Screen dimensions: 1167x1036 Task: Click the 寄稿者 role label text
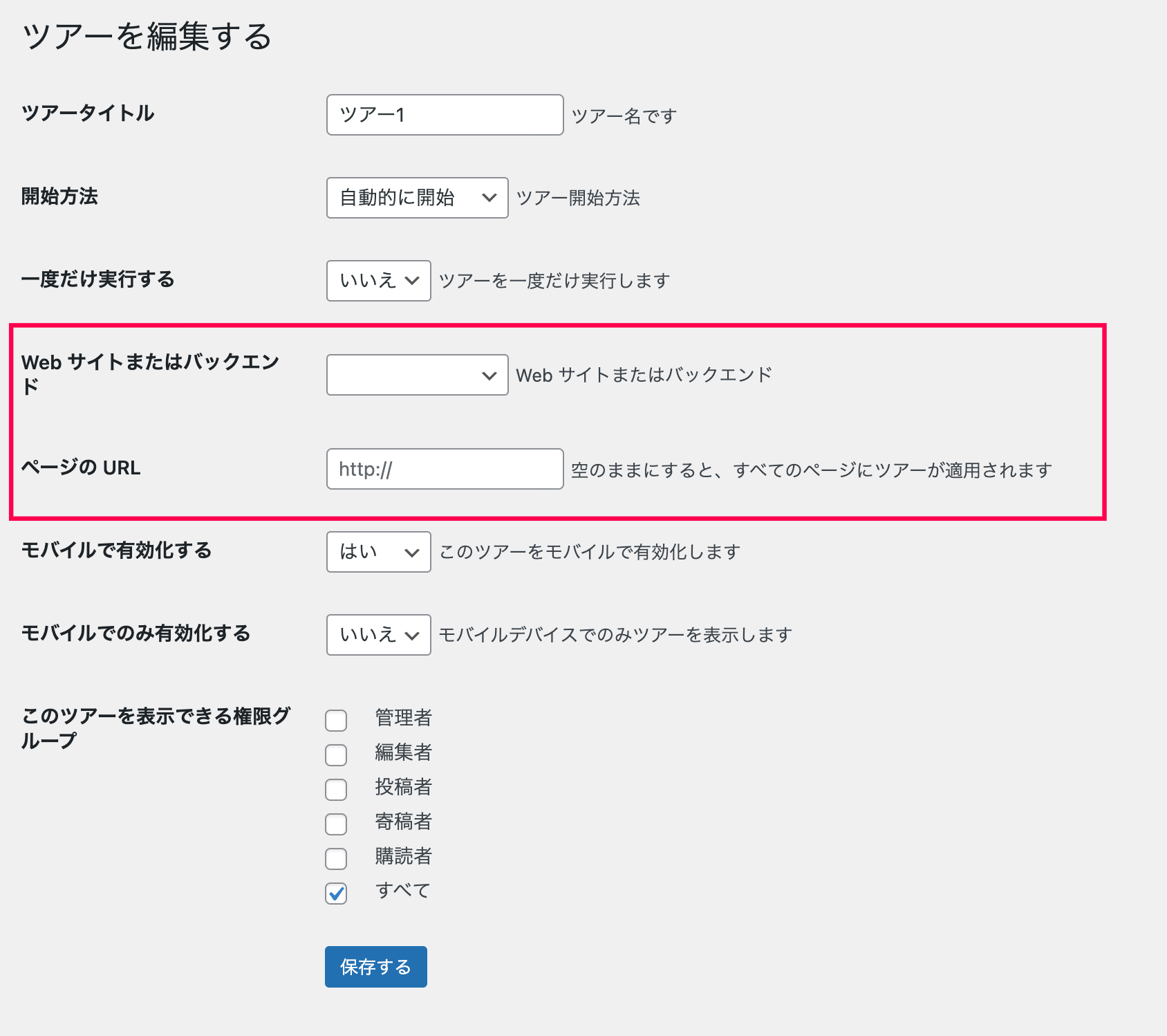[404, 822]
